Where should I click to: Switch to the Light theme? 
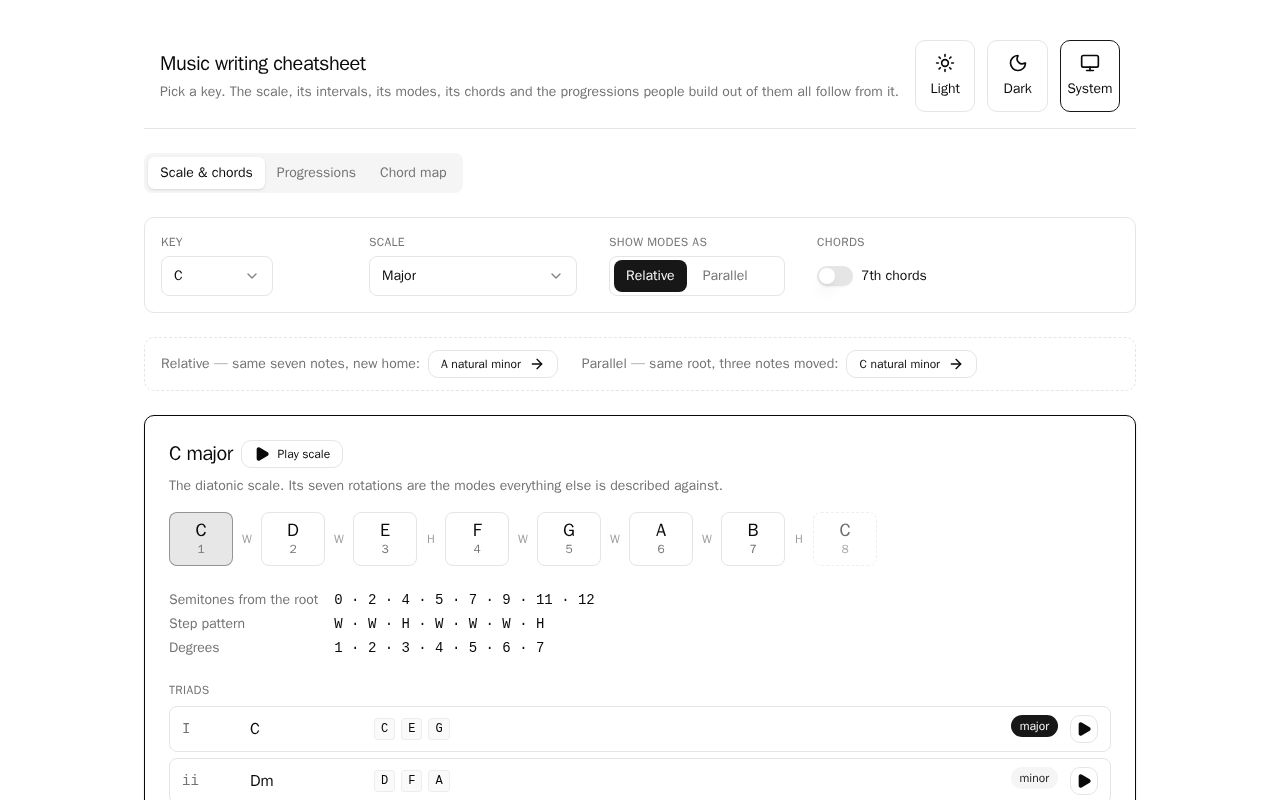tap(945, 76)
